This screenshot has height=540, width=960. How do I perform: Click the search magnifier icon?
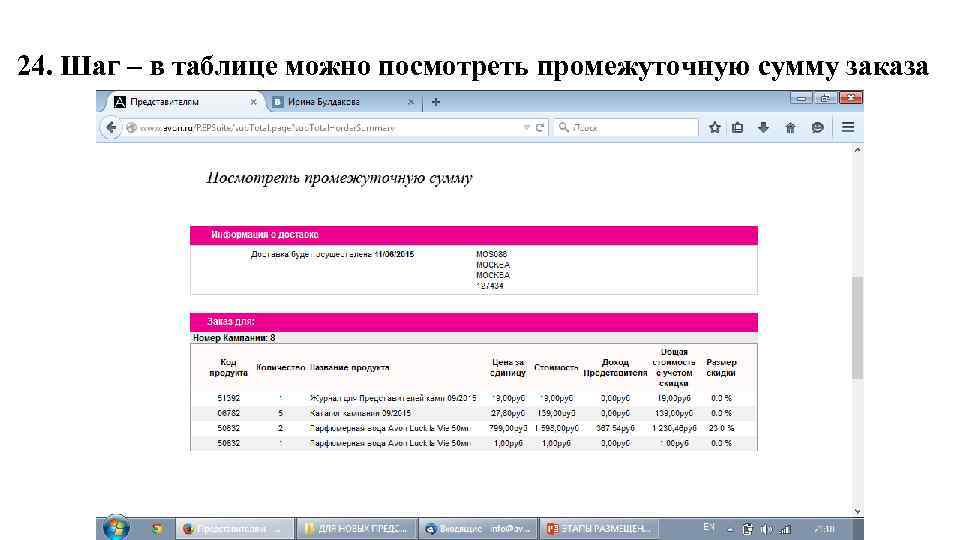click(x=563, y=127)
